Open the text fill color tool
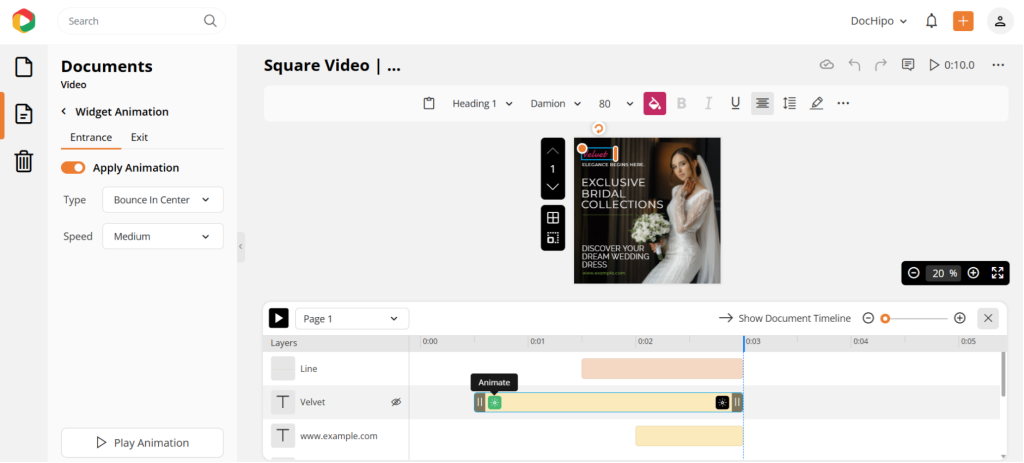The width and height of the screenshot is (1024, 463). (654, 103)
